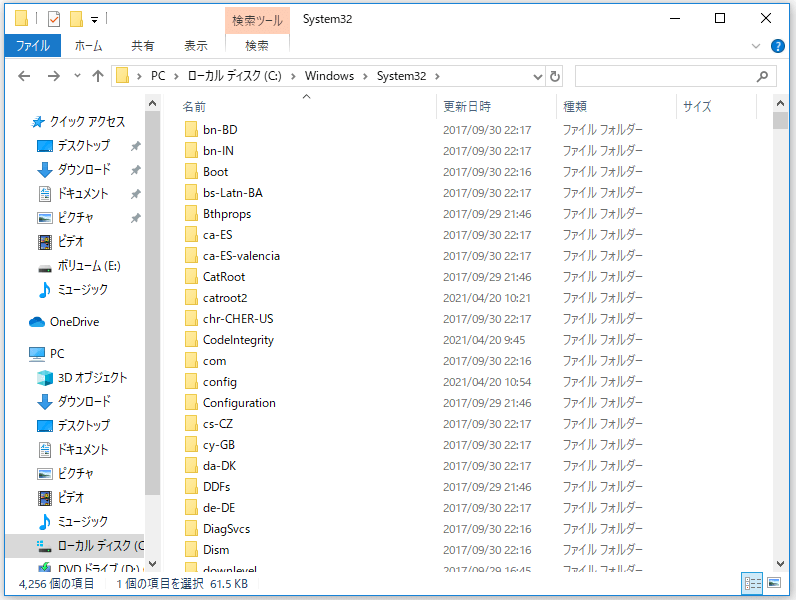Open the ファイル menu tab

32,46
